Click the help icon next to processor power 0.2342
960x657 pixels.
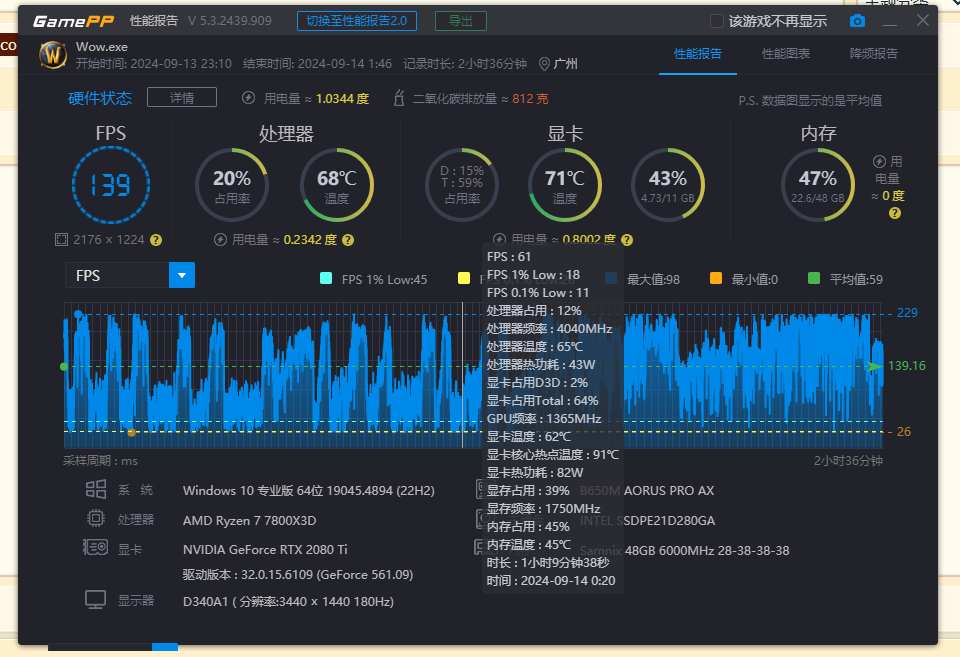click(346, 240)
